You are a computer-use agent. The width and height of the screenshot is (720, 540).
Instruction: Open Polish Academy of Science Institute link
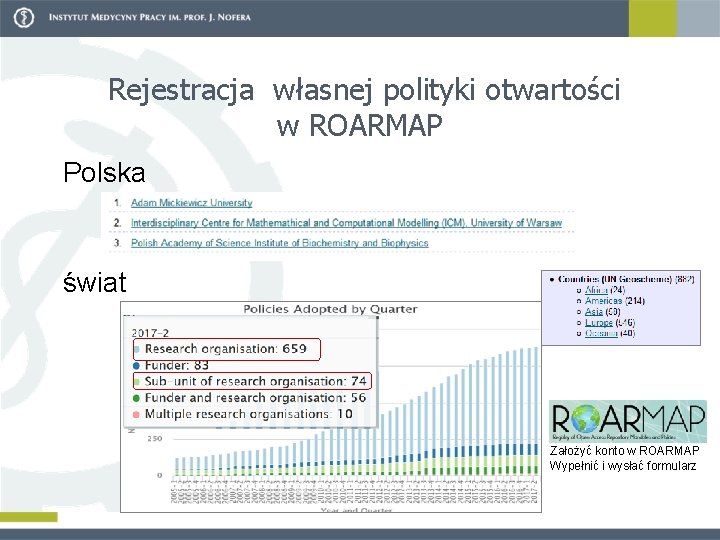click(280, 243)
